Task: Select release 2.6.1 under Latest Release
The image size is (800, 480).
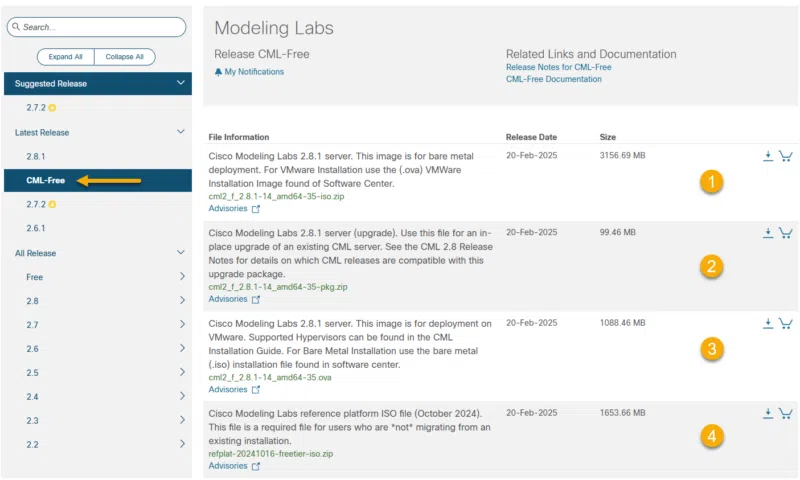Action: (37, 228)
